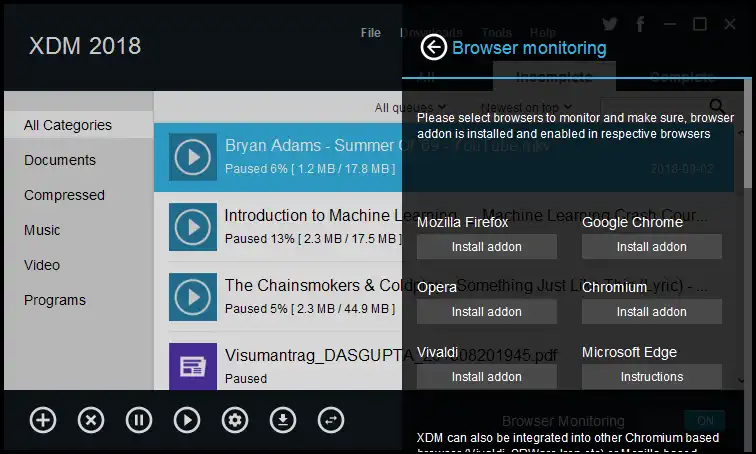Select 'Paused 5% [ 2.3 MB / 44.9 MB ]' text

pos(310,308)
